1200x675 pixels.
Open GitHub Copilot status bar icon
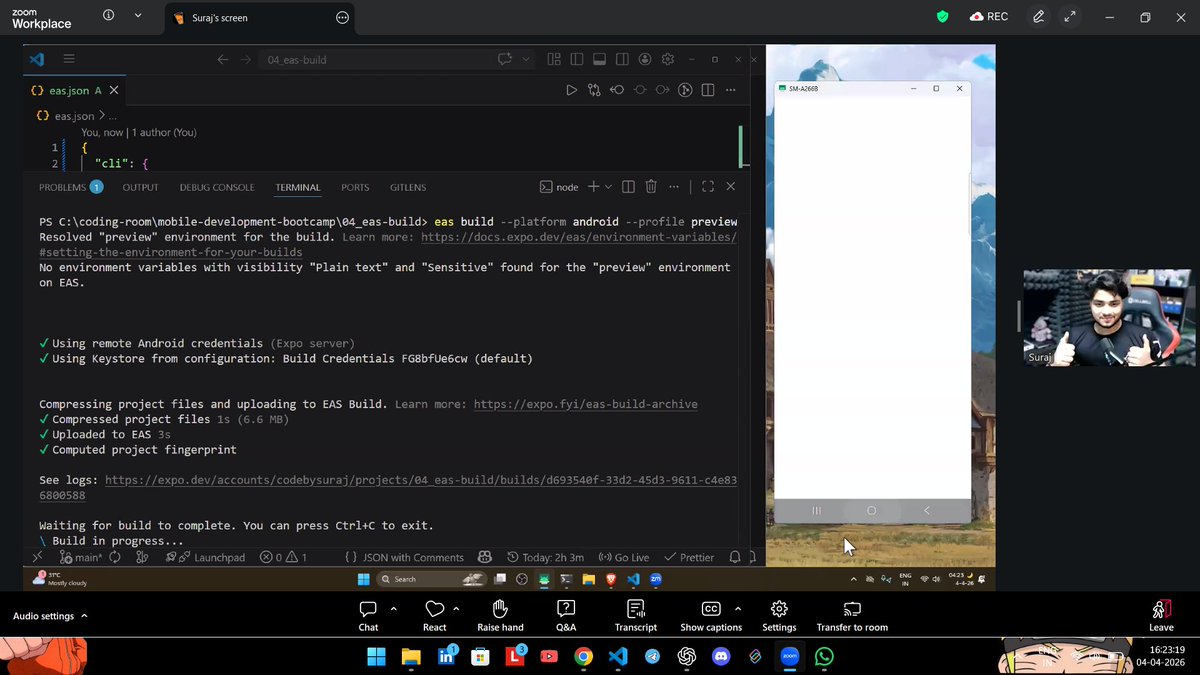(x=485, y=557)
